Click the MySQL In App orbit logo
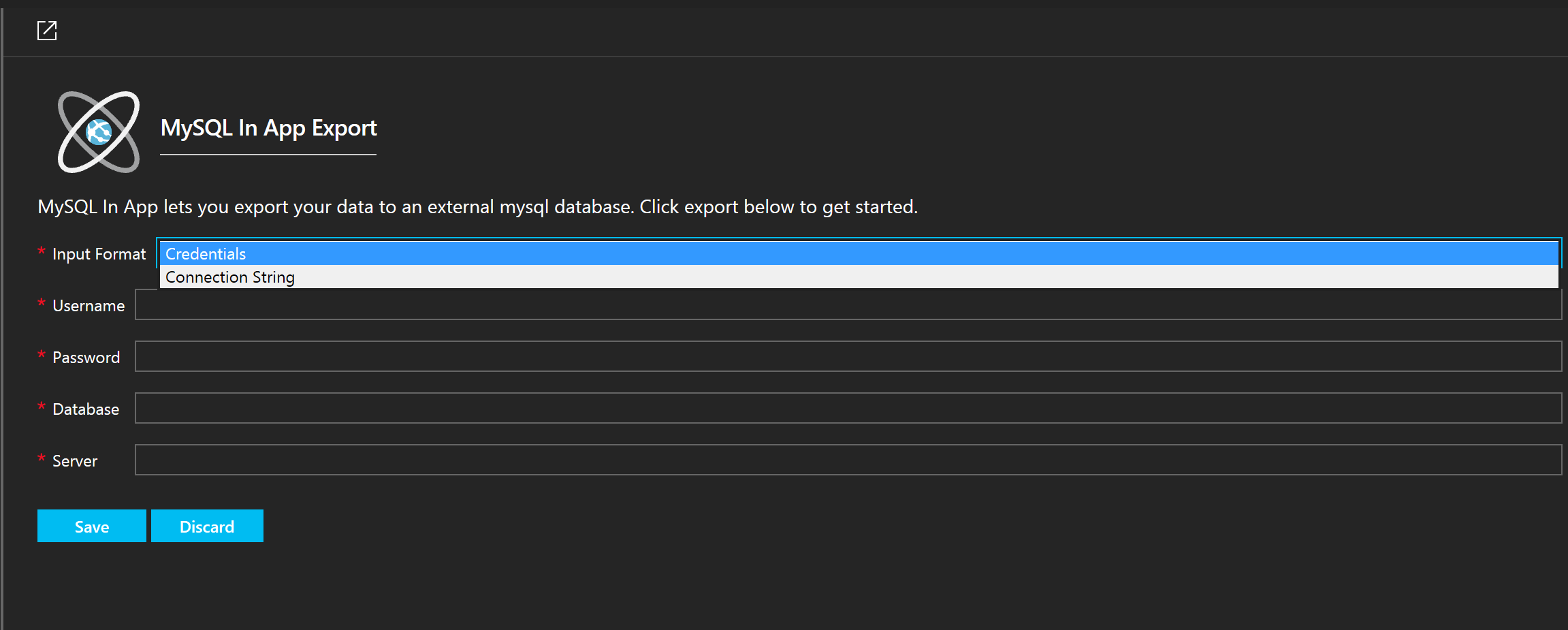The image size is (1568, 630). (99, 132)
